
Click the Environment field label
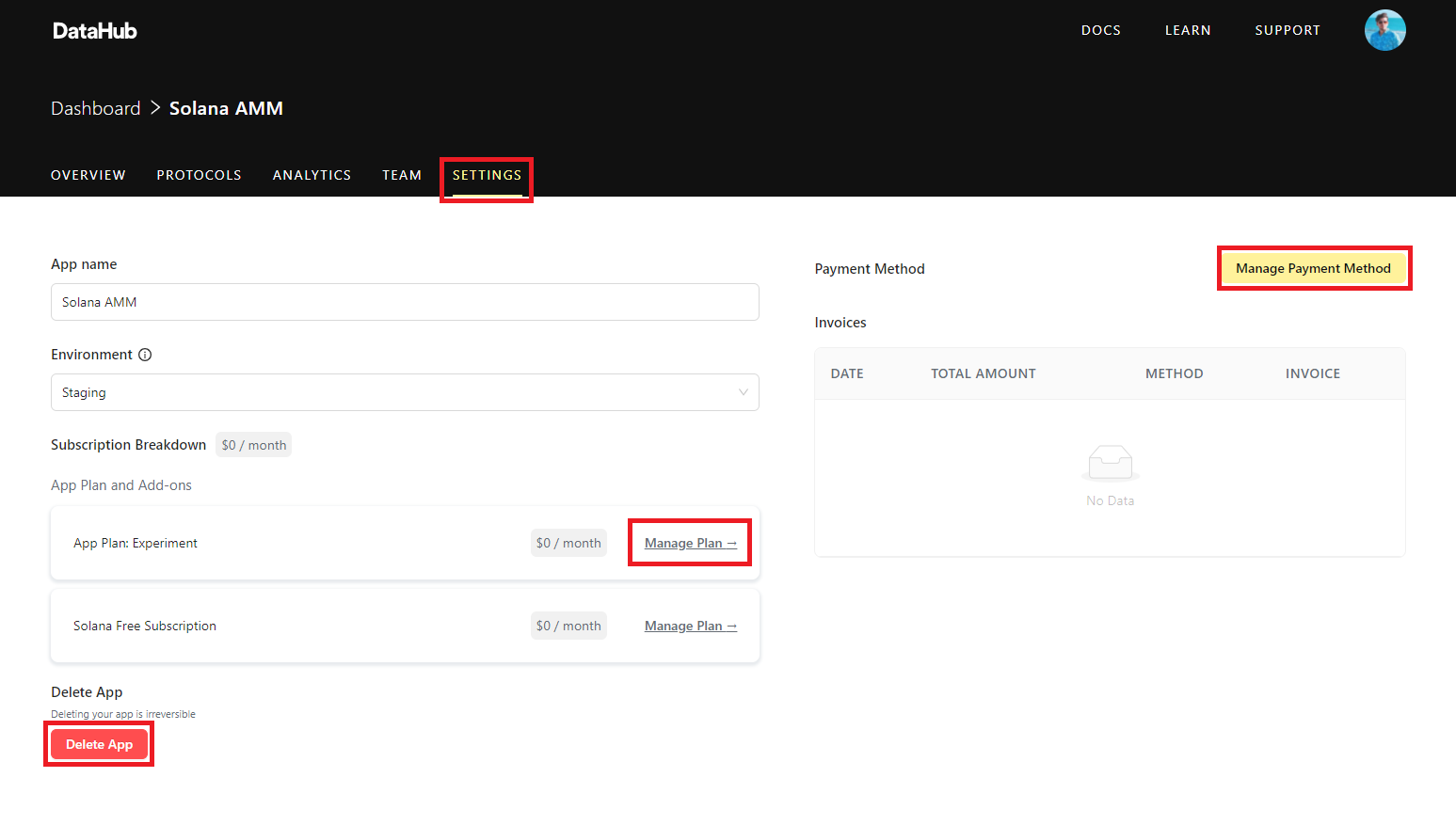(x=91, y=355)
